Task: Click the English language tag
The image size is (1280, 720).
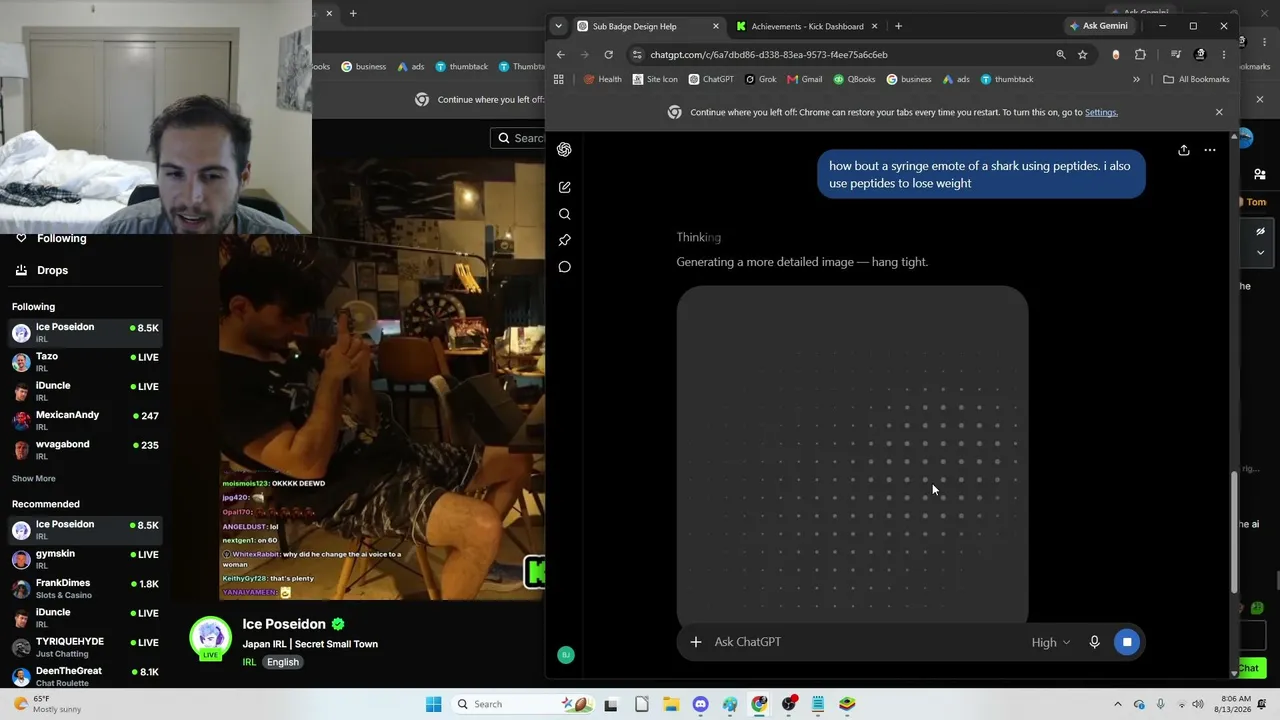Action: 283,662
